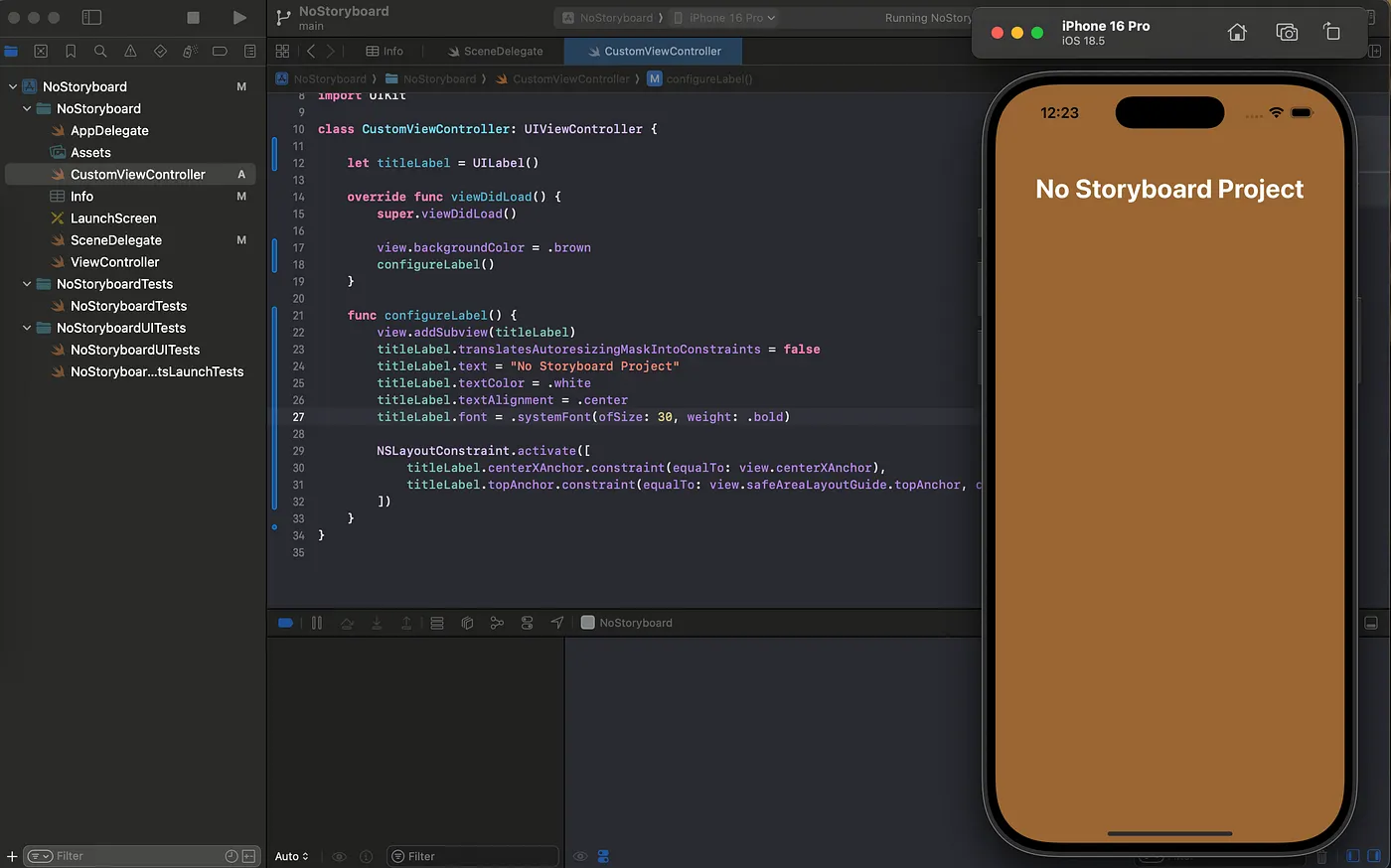The width and height of the screenshot is (1391, 868).
Task: Take Simulator screenshot with camera icon
Action: pyautogui.click(x=1287, y=33)
